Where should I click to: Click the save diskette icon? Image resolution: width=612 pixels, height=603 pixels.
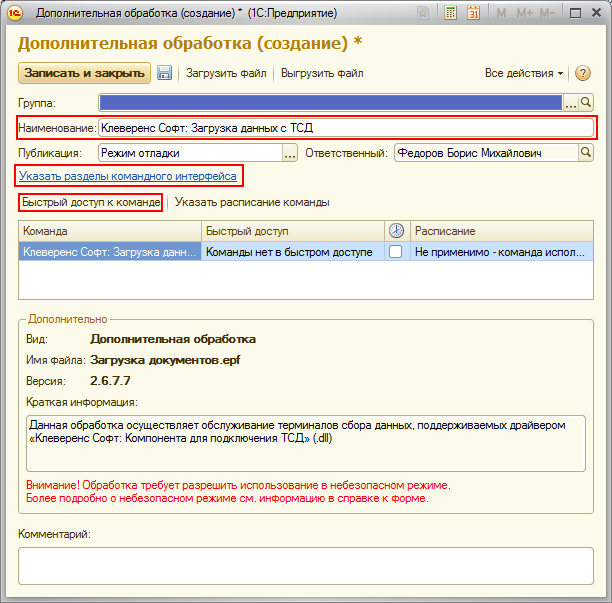point(164,73)
